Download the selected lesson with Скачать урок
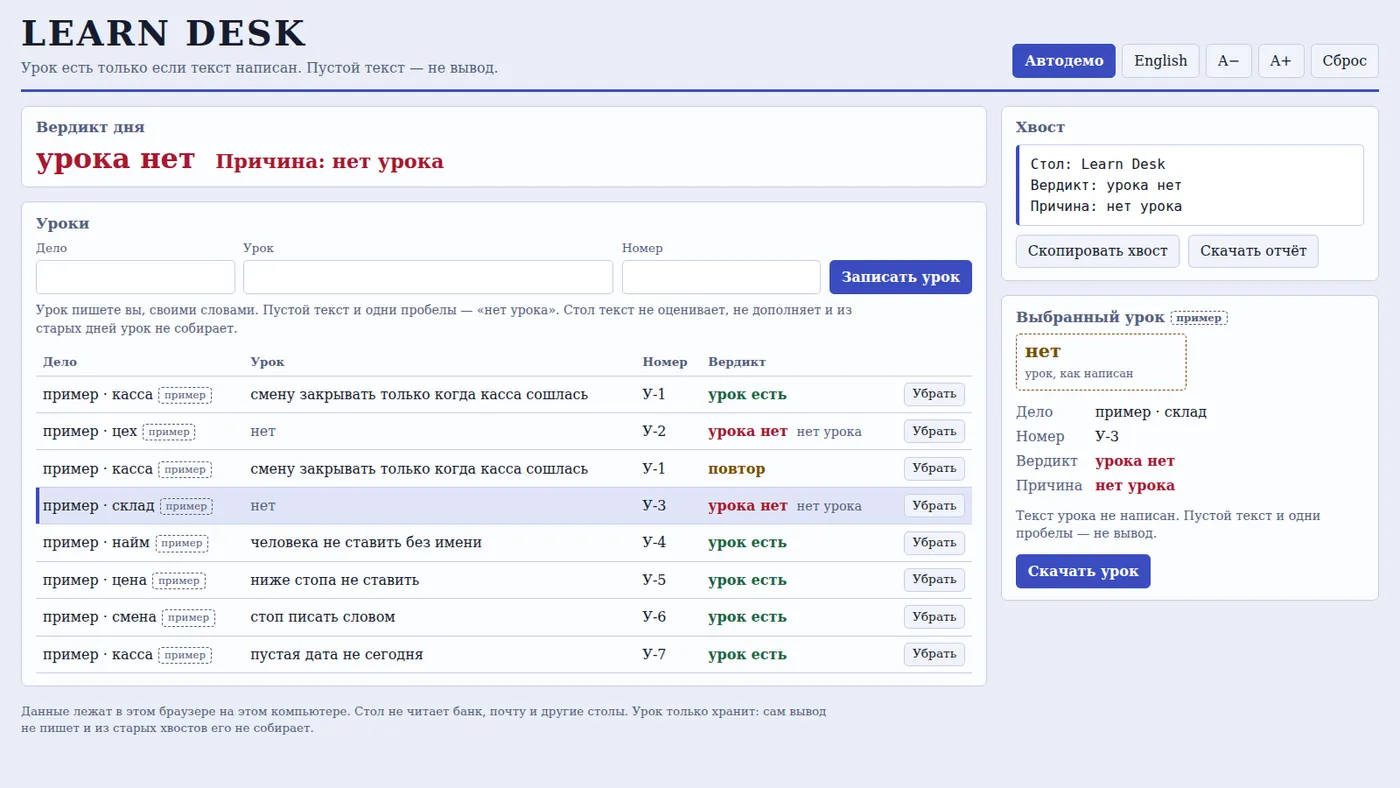Screen dimensions: 1400x788 click(1083, 572)
